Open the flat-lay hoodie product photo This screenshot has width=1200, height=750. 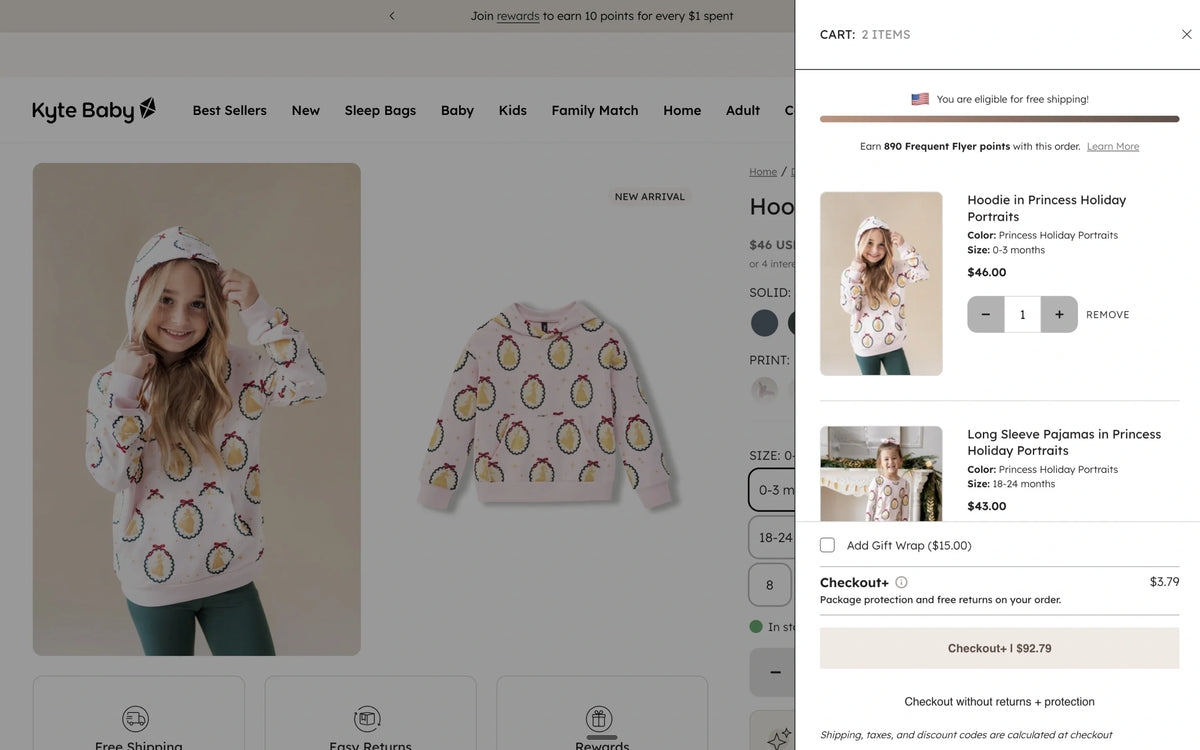tap(548, 409)
